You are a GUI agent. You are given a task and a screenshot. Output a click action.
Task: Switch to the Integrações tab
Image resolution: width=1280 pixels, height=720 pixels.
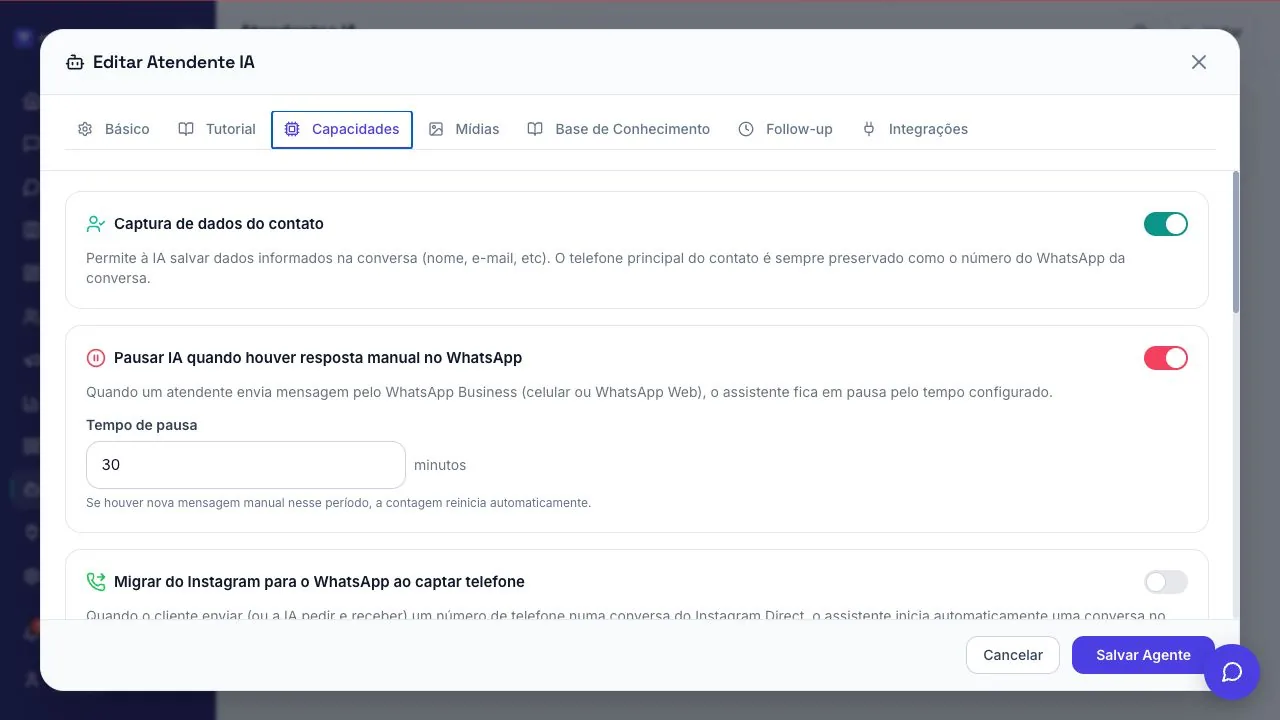point(915,129)
